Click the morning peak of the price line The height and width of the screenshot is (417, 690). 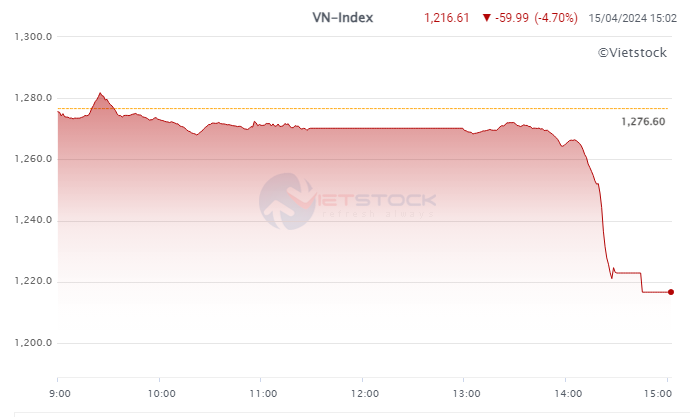click(100, 93)
